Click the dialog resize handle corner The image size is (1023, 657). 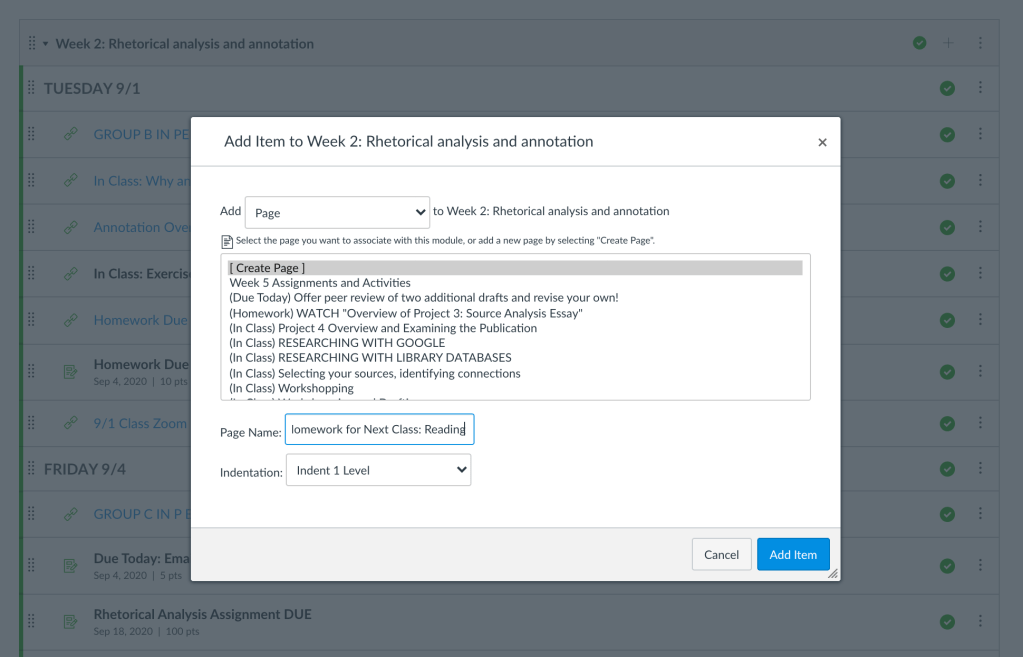point(832,573)
